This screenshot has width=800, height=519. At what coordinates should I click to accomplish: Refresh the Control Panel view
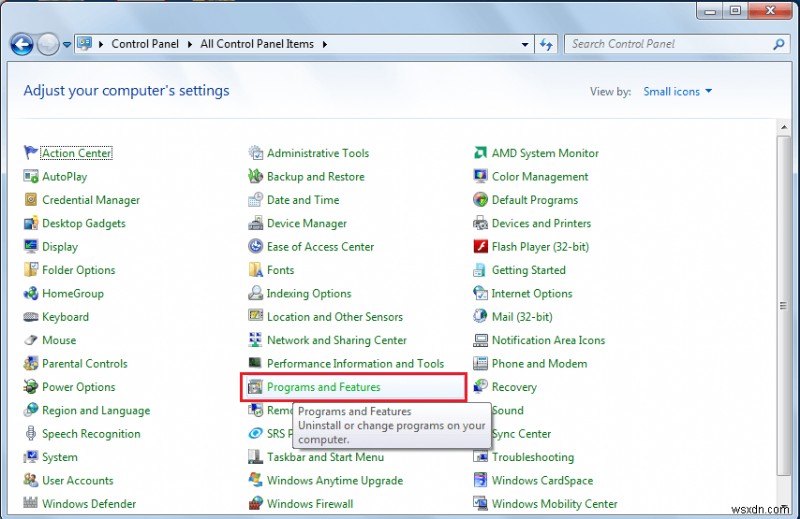pos(546,44)
